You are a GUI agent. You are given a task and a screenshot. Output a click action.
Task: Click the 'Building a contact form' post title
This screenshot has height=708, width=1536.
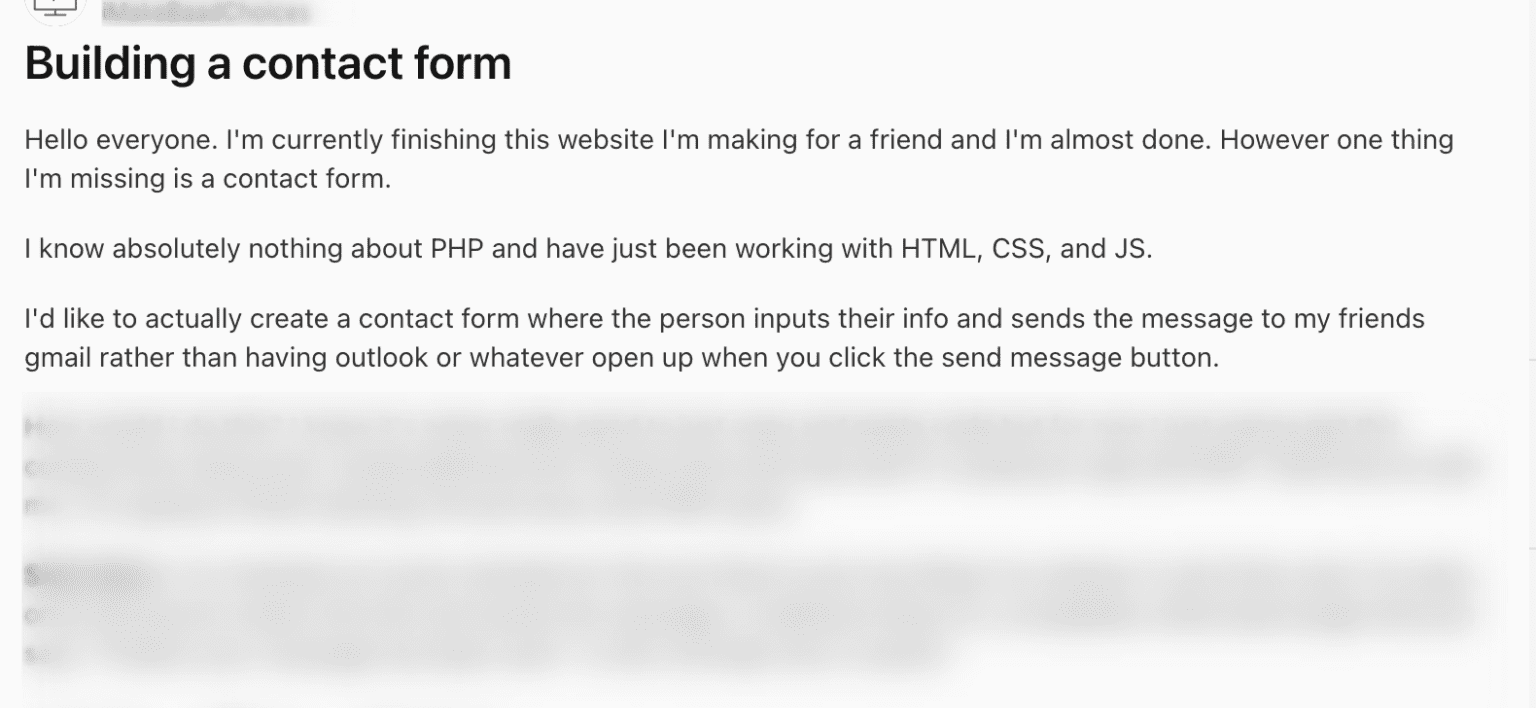click(268, 64)
